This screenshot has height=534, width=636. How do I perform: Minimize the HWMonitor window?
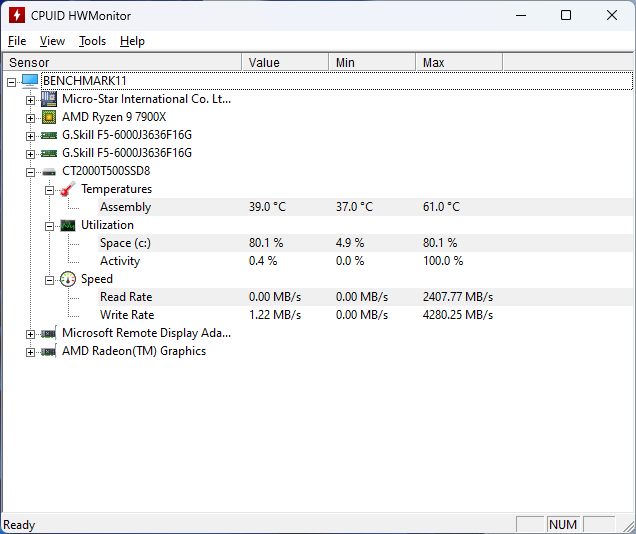pos(521,15)
